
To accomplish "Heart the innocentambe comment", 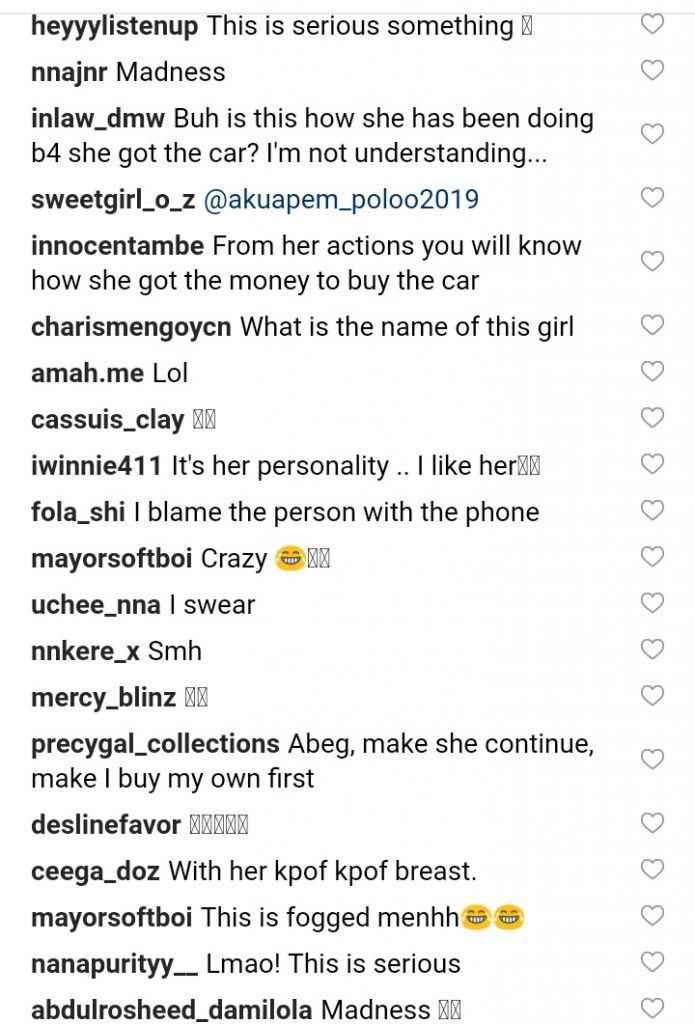I will pyautogui.click(x=652, y=261).
